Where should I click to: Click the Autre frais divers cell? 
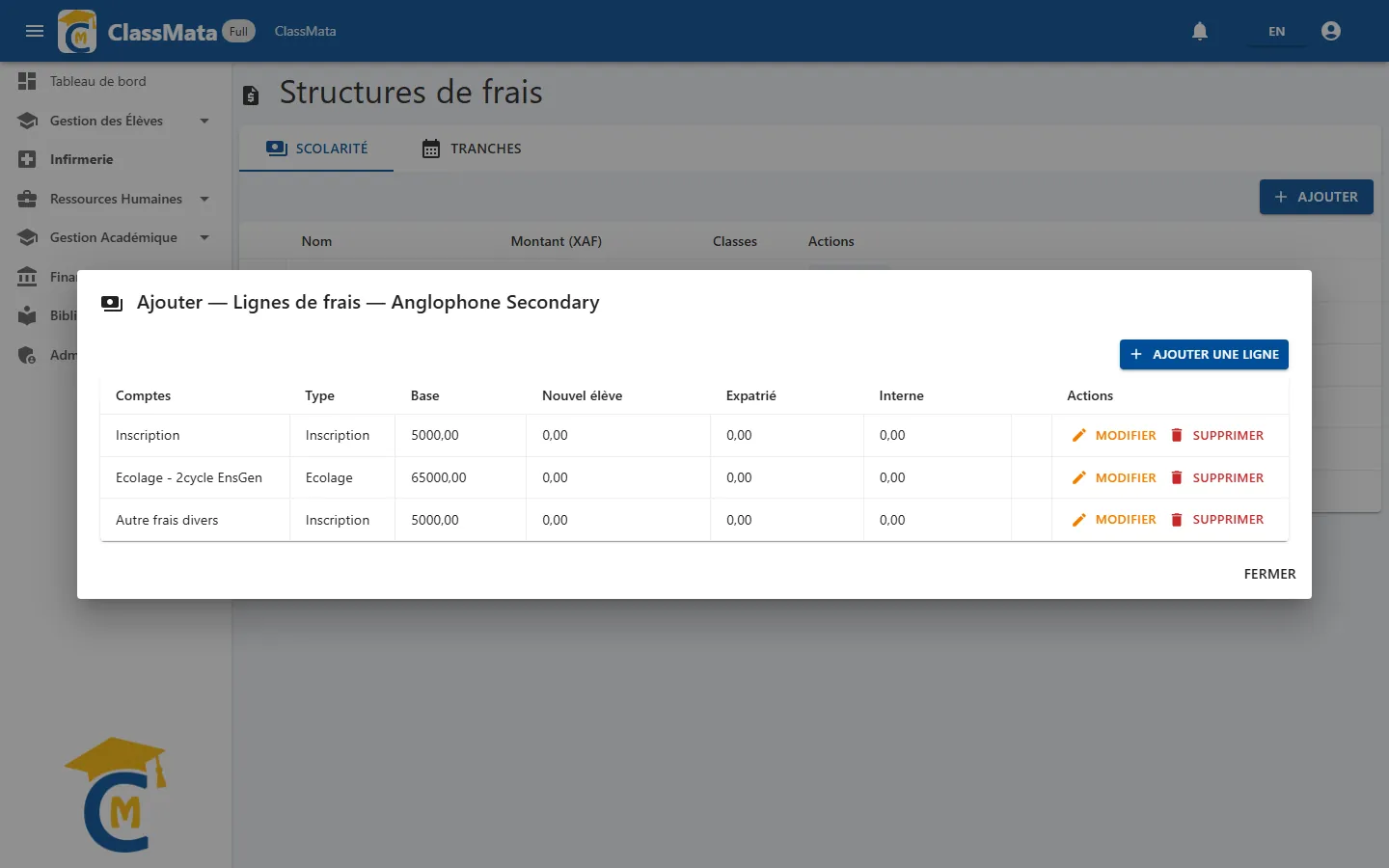pyautogui.click(x=195, y=520)
